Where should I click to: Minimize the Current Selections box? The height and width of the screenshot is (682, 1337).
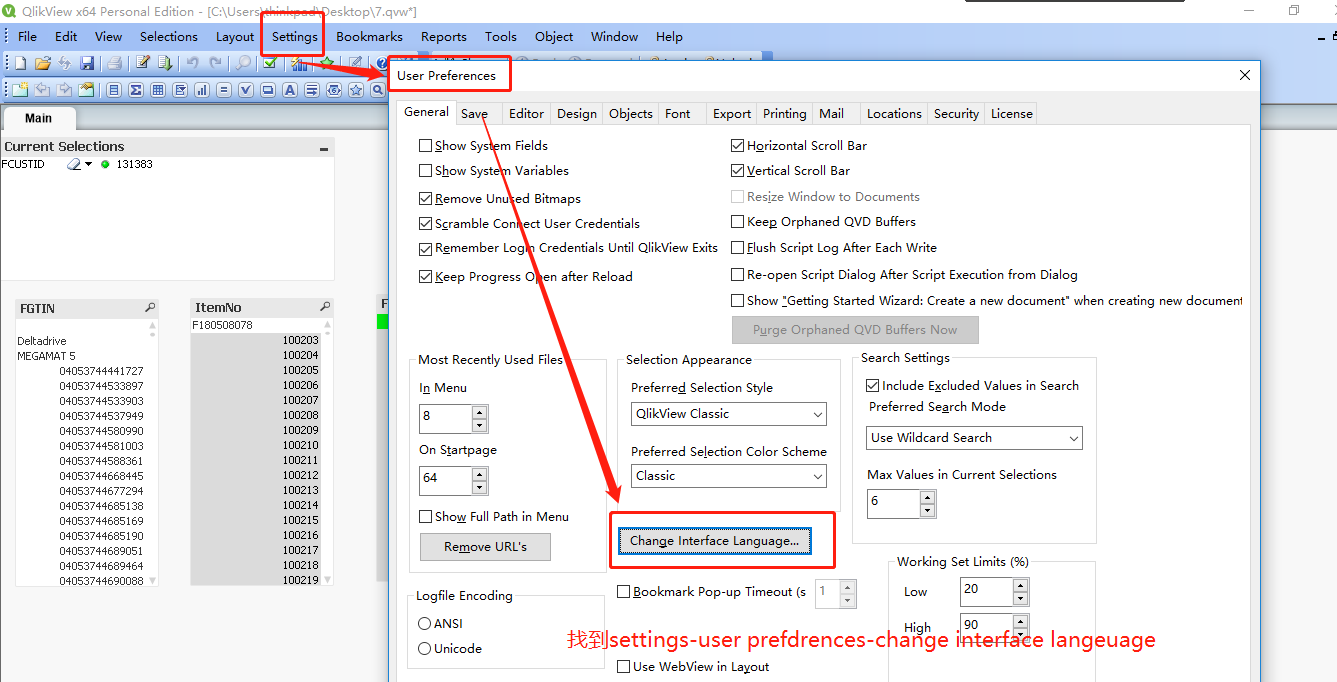point(323,148)
